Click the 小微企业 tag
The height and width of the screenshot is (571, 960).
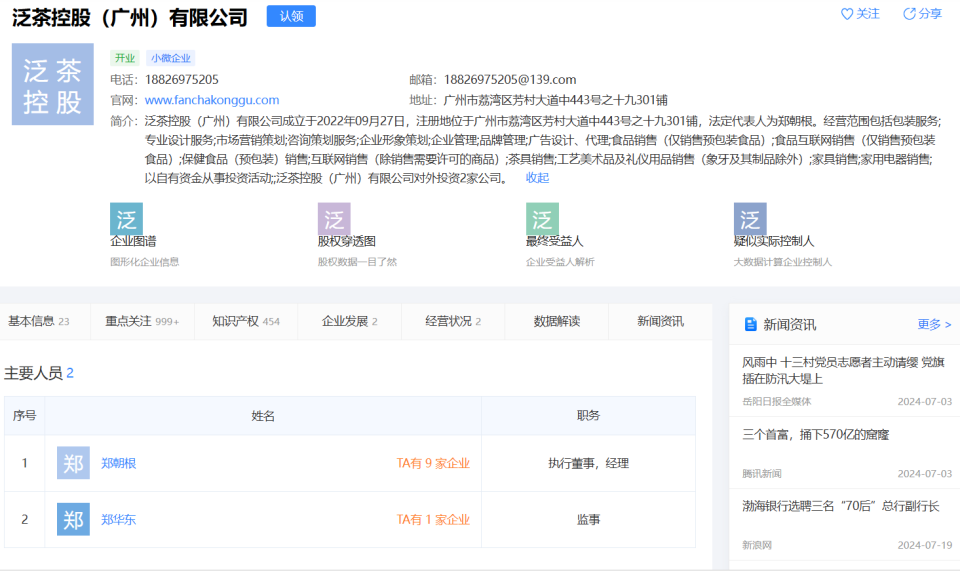(171, 58)
